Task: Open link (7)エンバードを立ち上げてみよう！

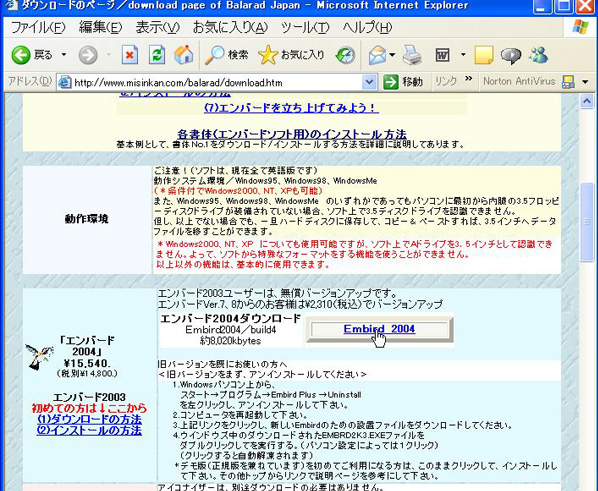Action: coord(291,108)
